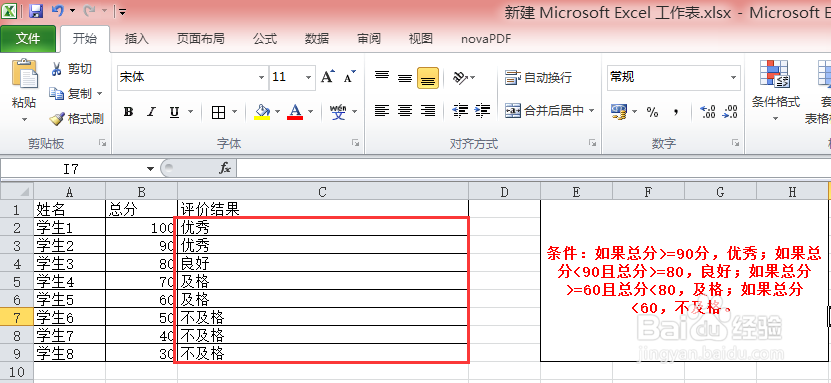This screenshot has height=383, width=831.
Task: Click the increase indent icon
Action: [482, 111]
